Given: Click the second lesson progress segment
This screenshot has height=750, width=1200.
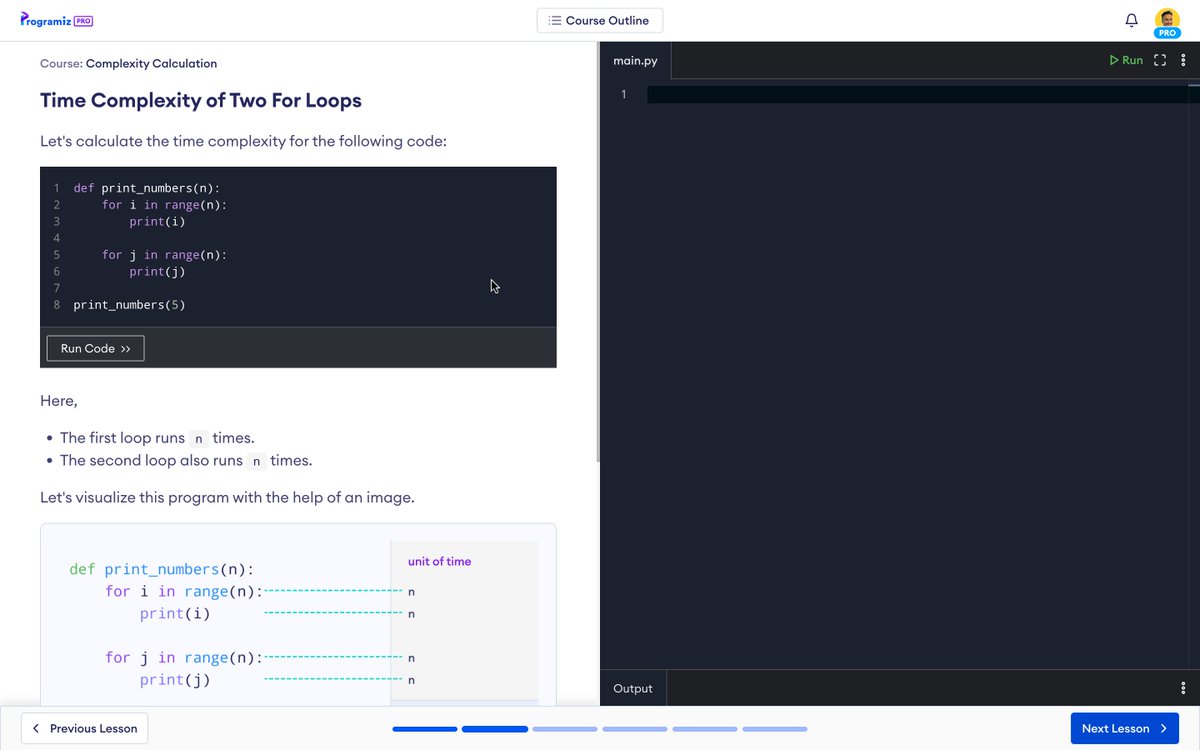Looking at the screenshot, I should [495, 729].
